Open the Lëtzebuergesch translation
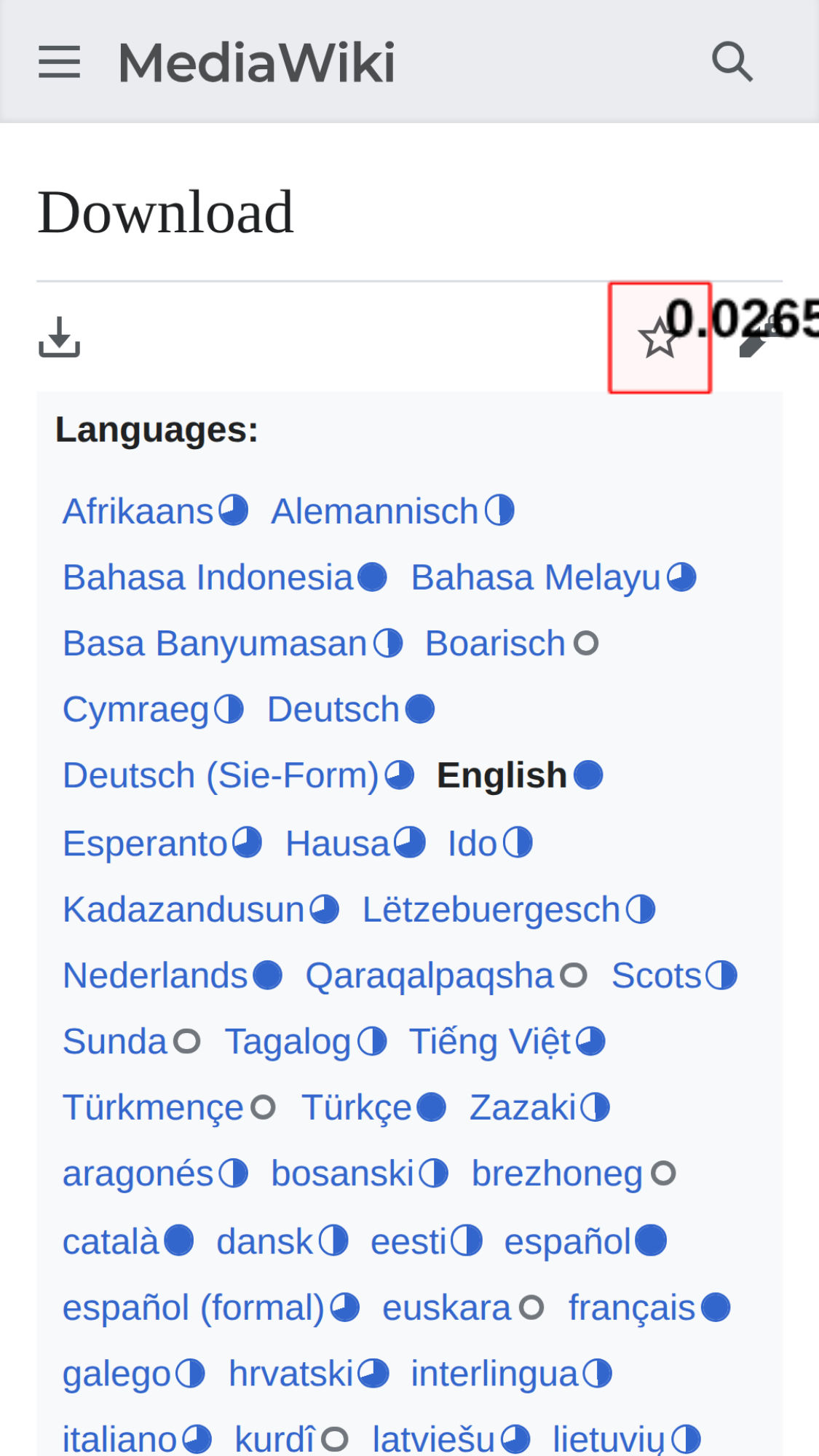Image resolution: width=819 pixels, height=1456 pixels. [x=491, y=910]
